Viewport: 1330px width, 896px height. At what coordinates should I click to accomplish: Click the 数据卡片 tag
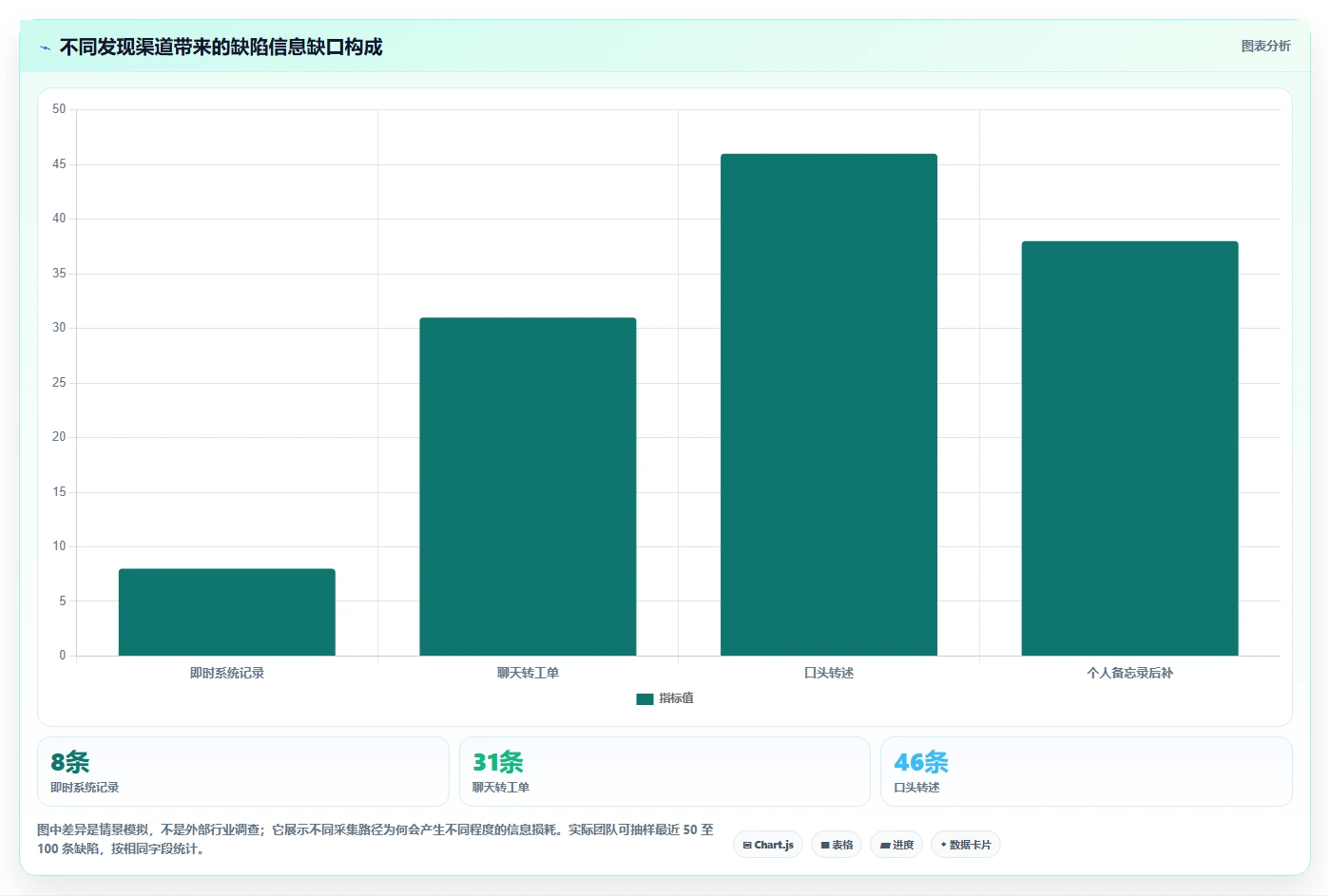pos(966,845)
